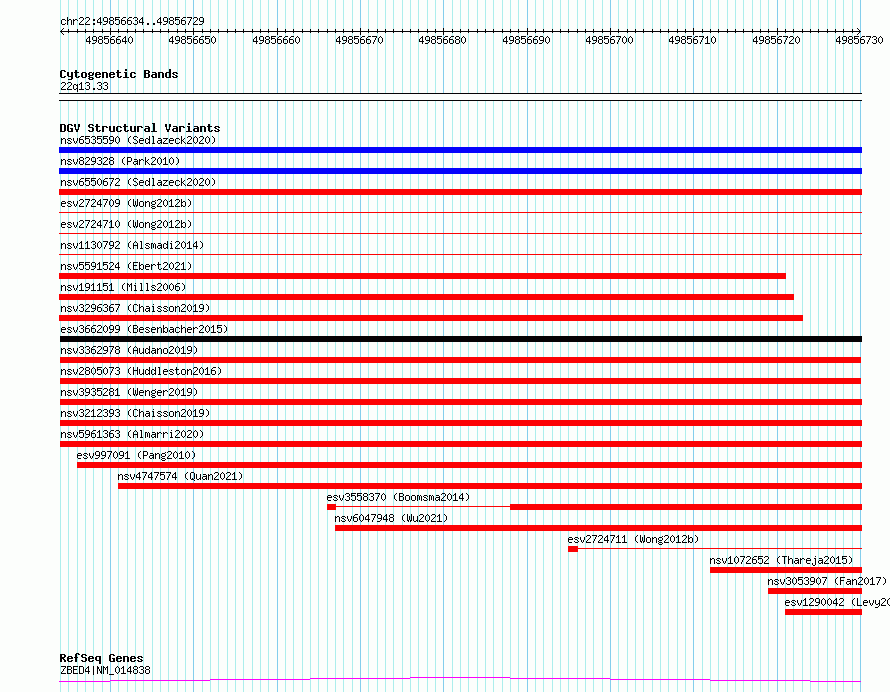The image size is (890, 692).
Task: Select the nsv3212393 (Chaisson2019) label
Action: (x=135, y=413)
